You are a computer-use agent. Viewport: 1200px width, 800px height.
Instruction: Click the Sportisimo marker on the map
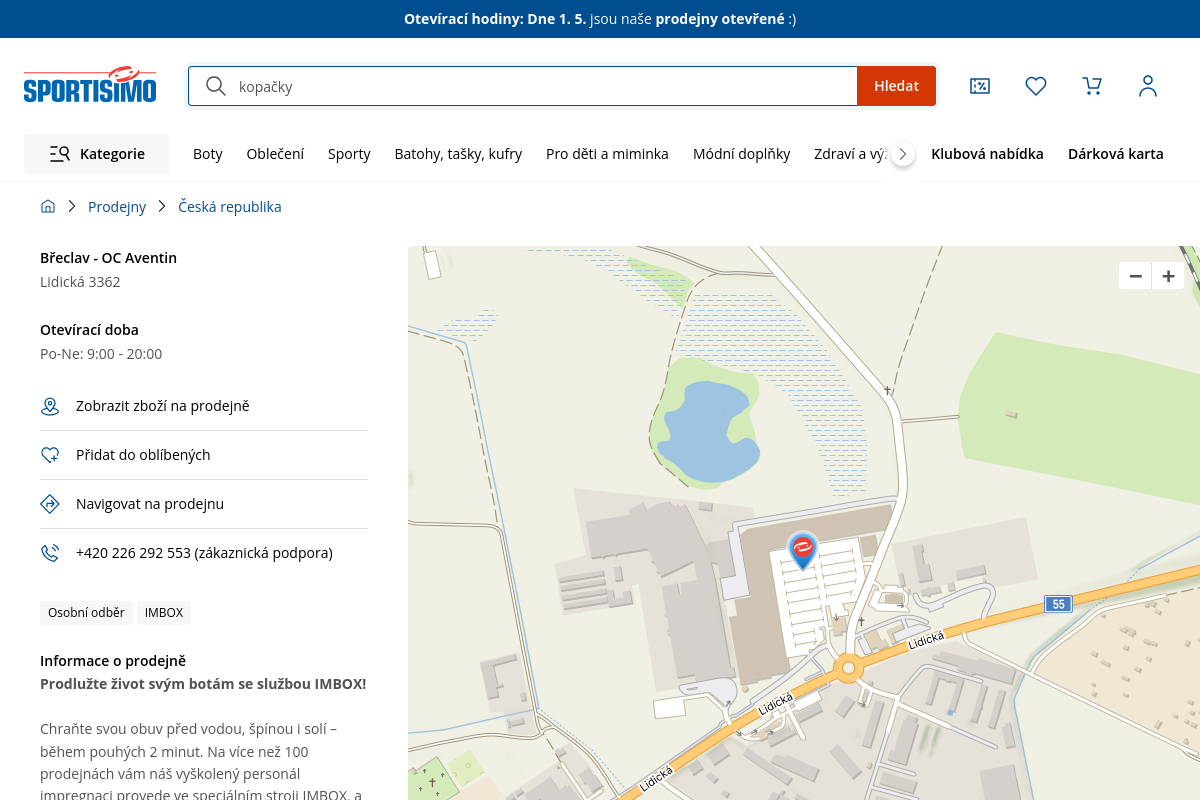803,549
